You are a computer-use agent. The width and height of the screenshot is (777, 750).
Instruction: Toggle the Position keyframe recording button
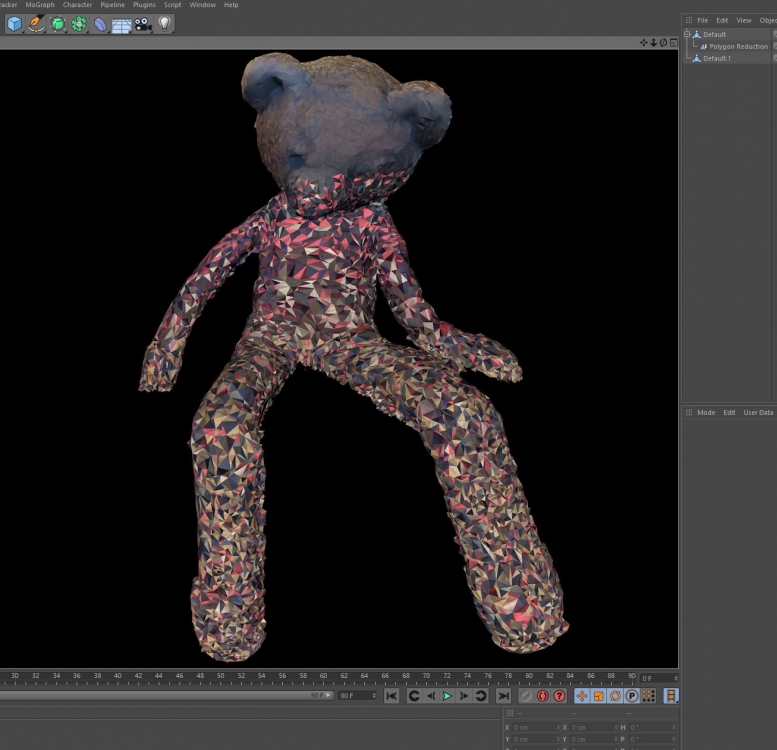[x=582, y=696]
